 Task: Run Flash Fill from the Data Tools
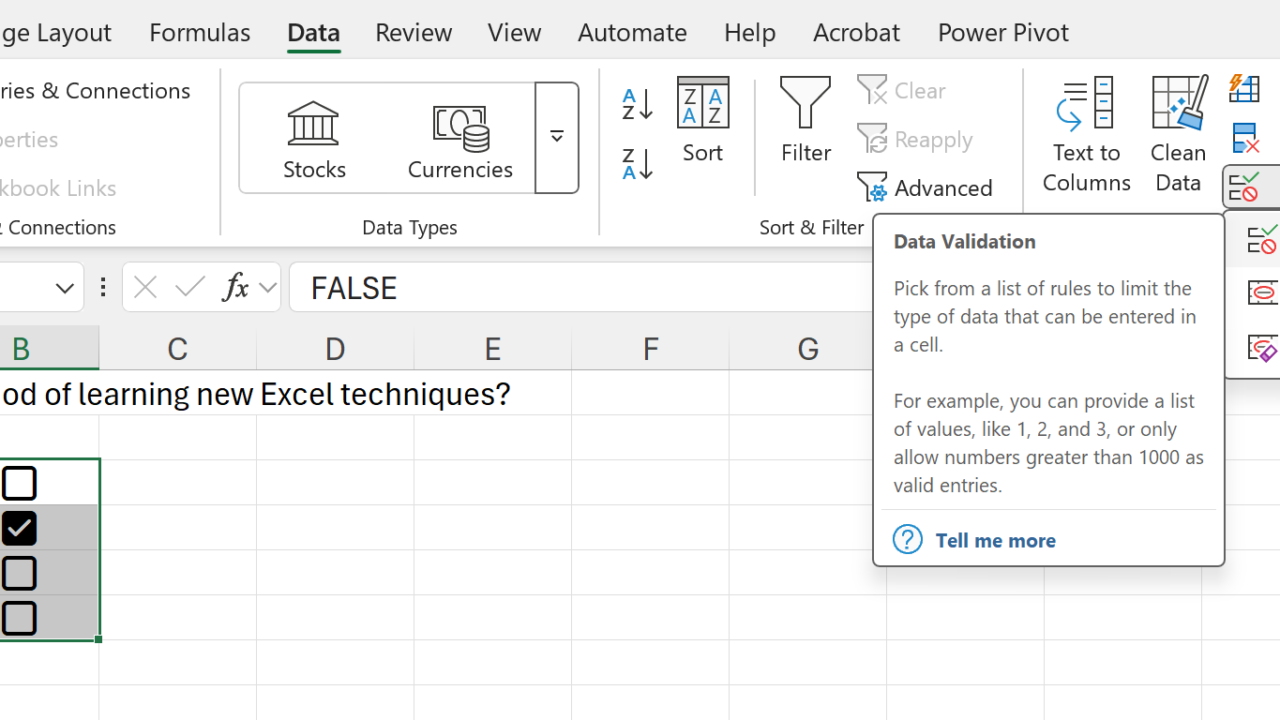click(x=1245, y=89)
